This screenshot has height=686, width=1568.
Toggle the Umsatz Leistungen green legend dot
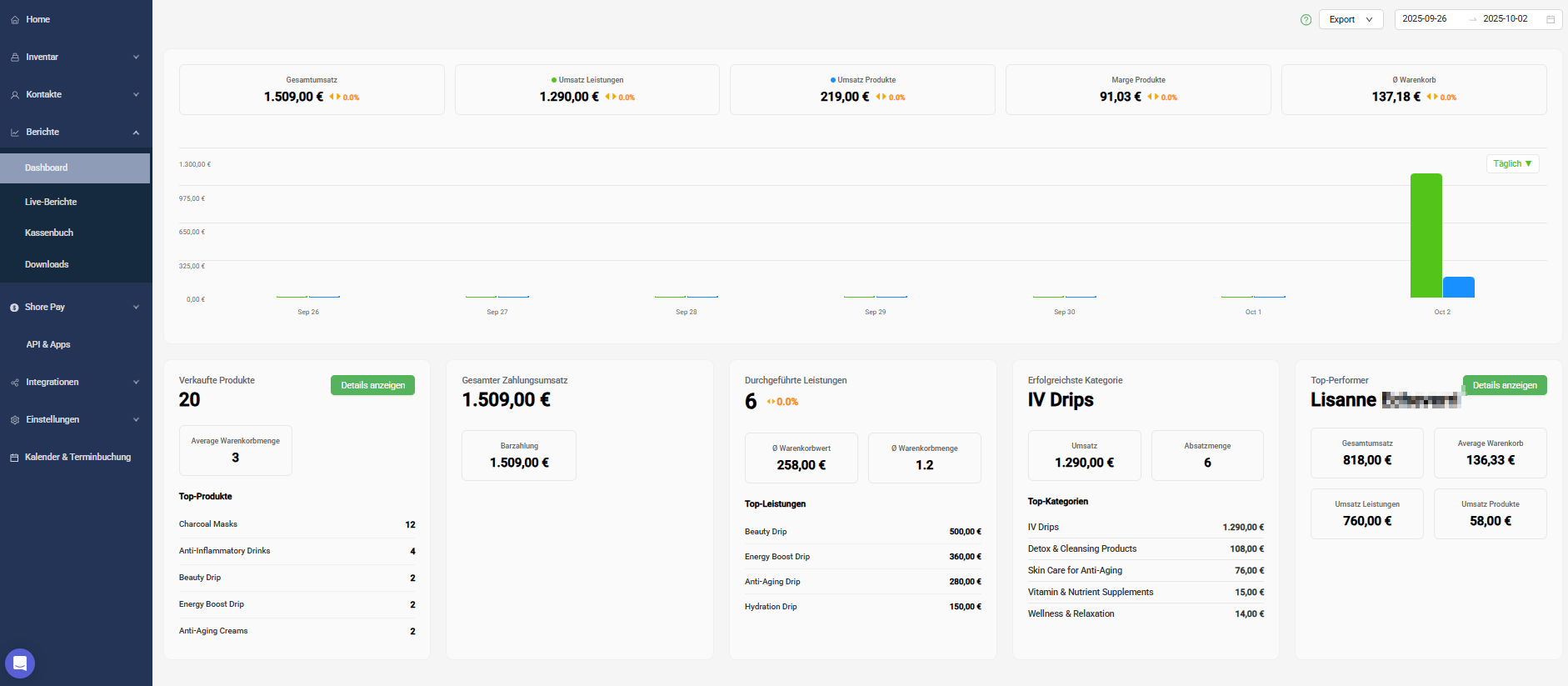[x=554, y=80]
